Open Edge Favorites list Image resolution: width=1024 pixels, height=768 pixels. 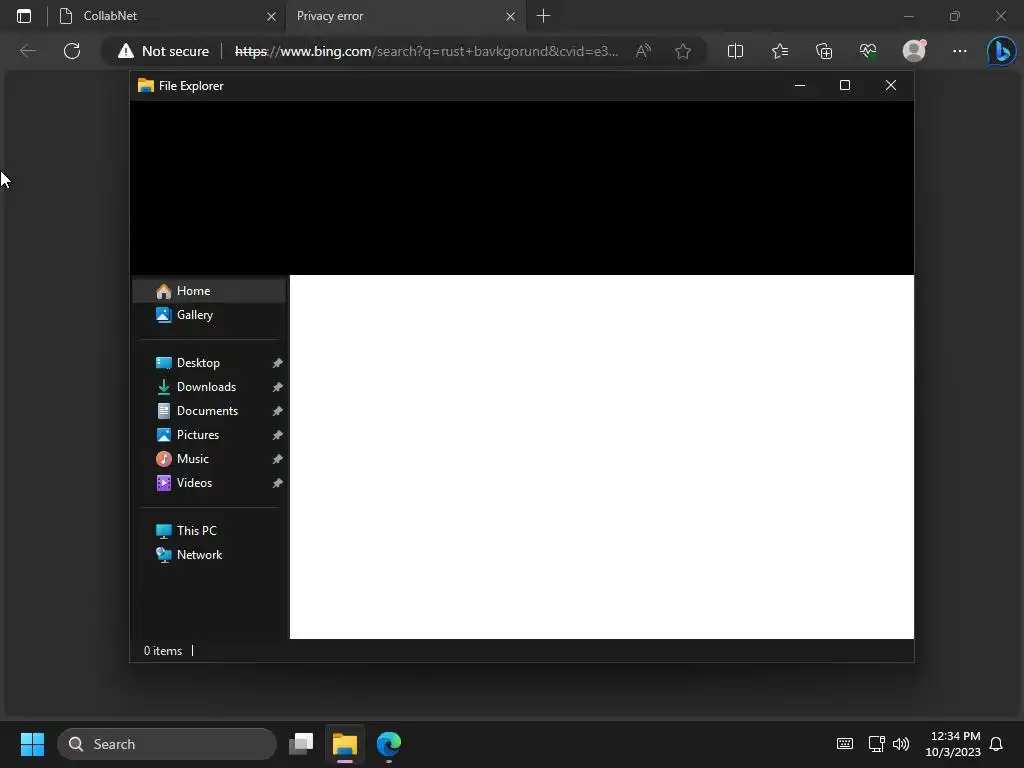point(780,51)
